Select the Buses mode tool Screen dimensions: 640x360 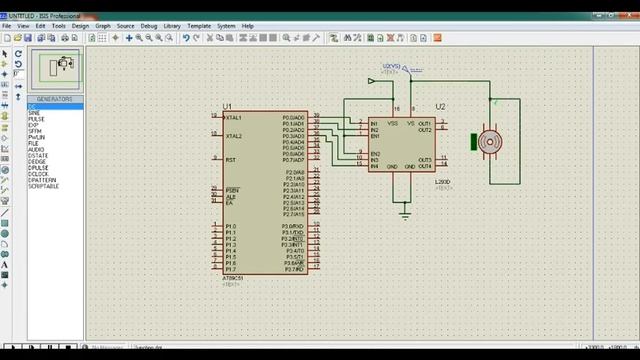coord(5,106)
